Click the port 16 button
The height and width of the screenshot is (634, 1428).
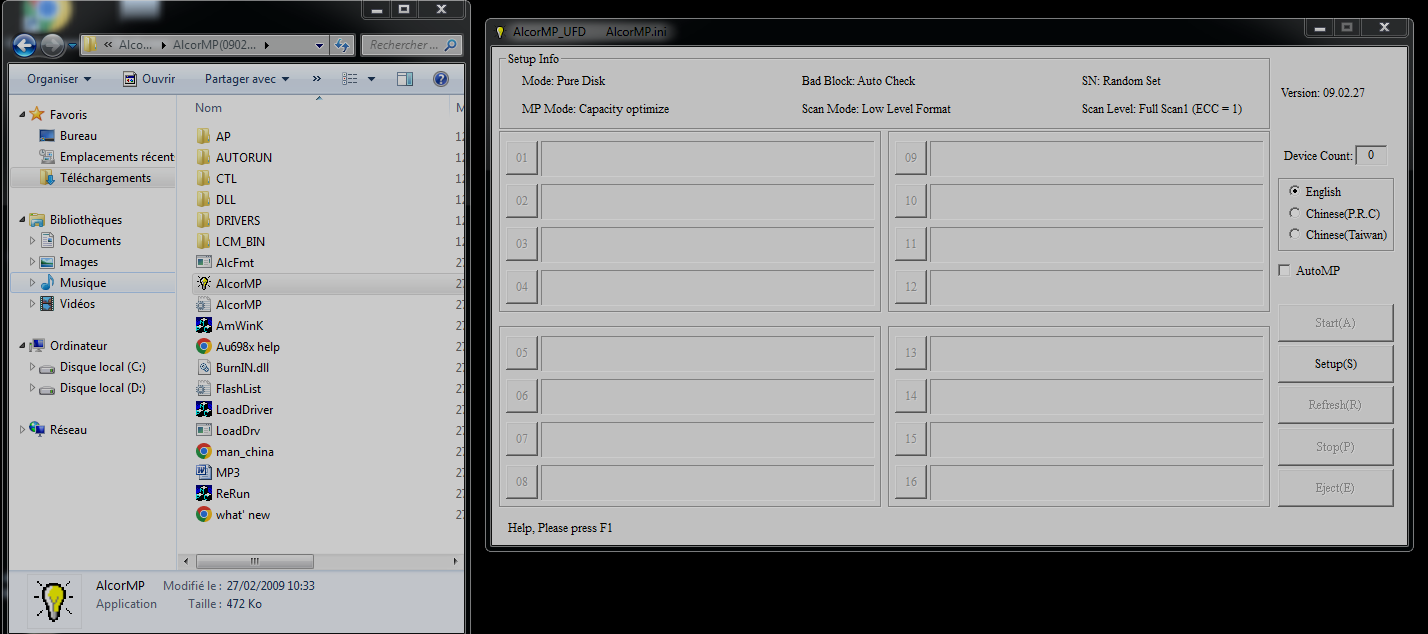click(x=911, y=482)
